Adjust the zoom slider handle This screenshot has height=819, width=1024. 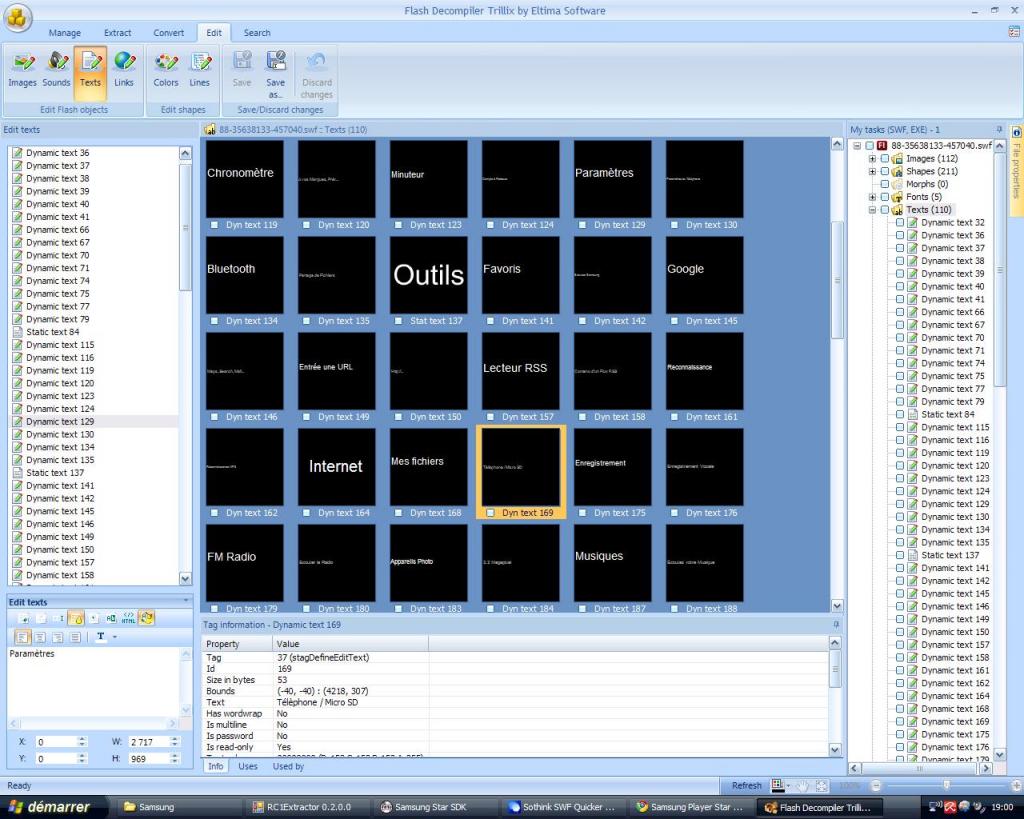pos(946,785)
